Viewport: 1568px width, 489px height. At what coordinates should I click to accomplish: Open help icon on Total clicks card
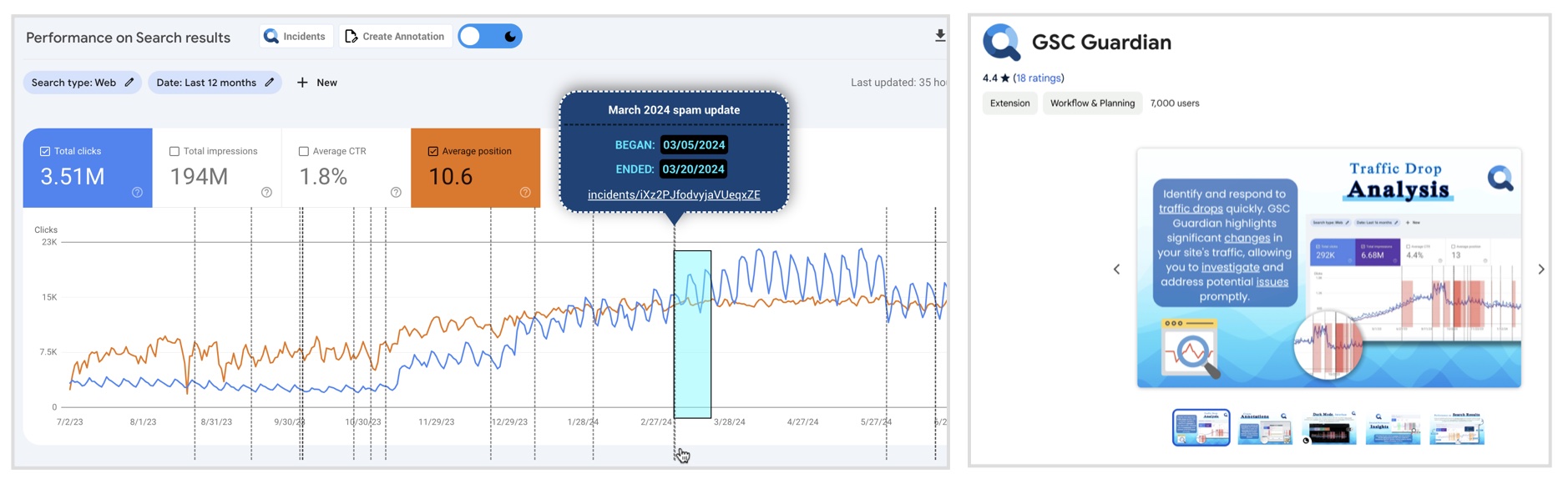[x=137, y=193]
